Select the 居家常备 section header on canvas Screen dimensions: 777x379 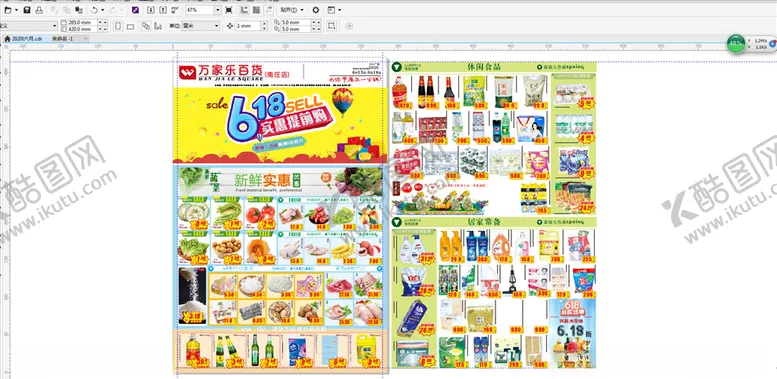coord(494,222)
